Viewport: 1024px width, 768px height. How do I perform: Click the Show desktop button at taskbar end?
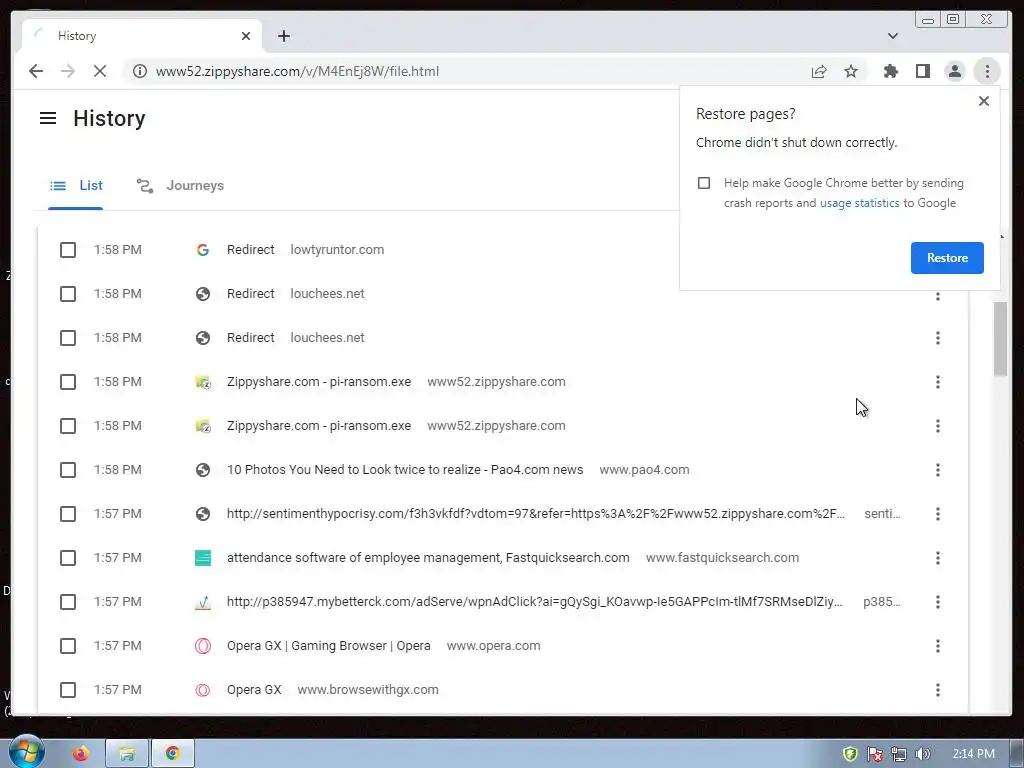click(1017, 754)
